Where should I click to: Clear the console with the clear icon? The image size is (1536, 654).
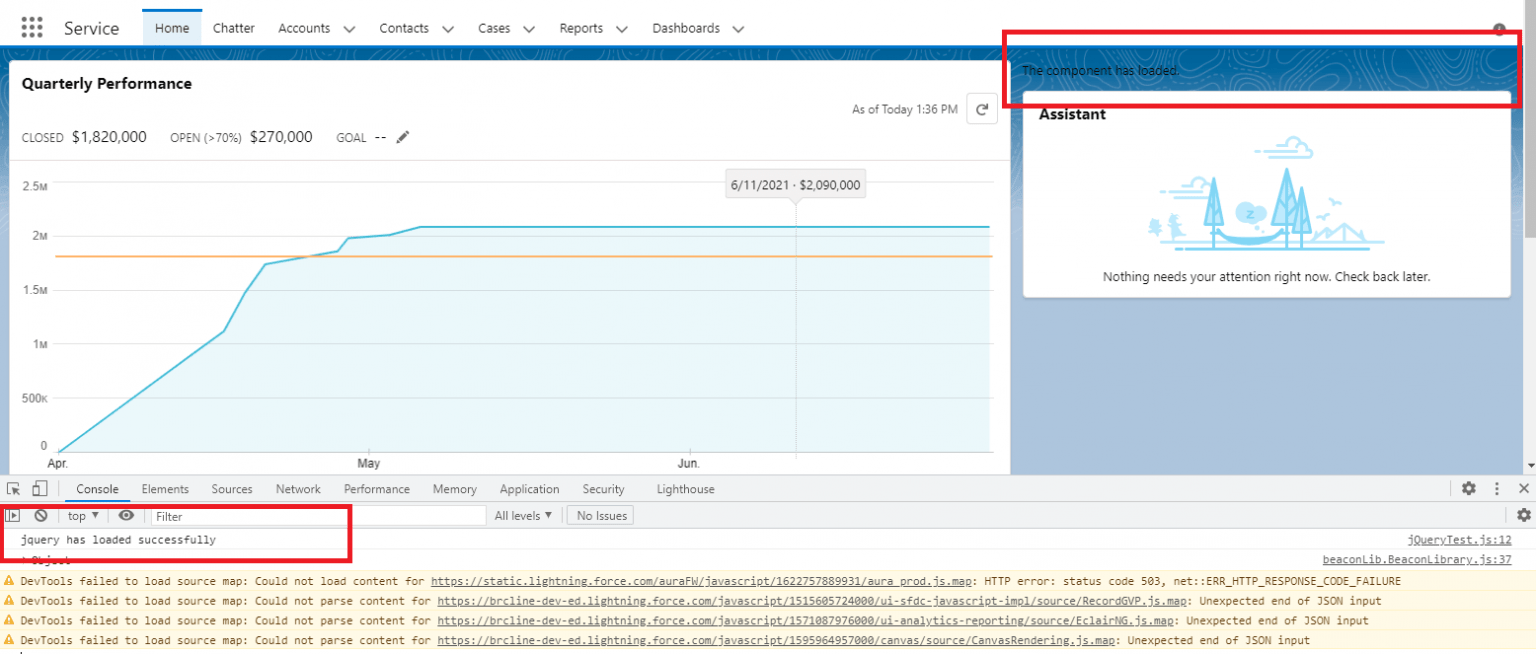pos(41,516)
